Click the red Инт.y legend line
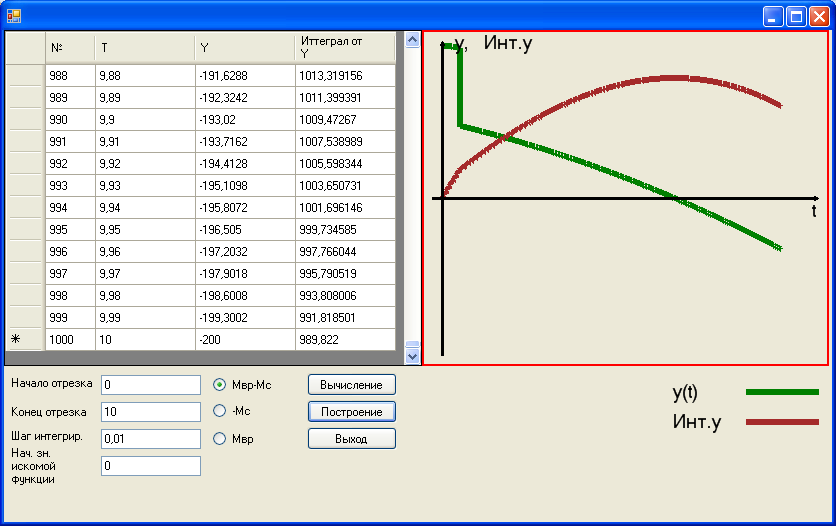Image resolution: width=836 pixels, height=526 pixels. tap(782, 422)
